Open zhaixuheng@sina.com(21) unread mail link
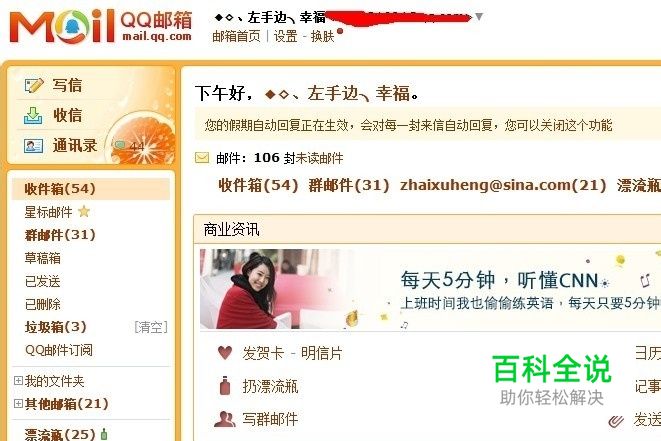The height and width of the screenshot is (441, 661). point(503,185)
